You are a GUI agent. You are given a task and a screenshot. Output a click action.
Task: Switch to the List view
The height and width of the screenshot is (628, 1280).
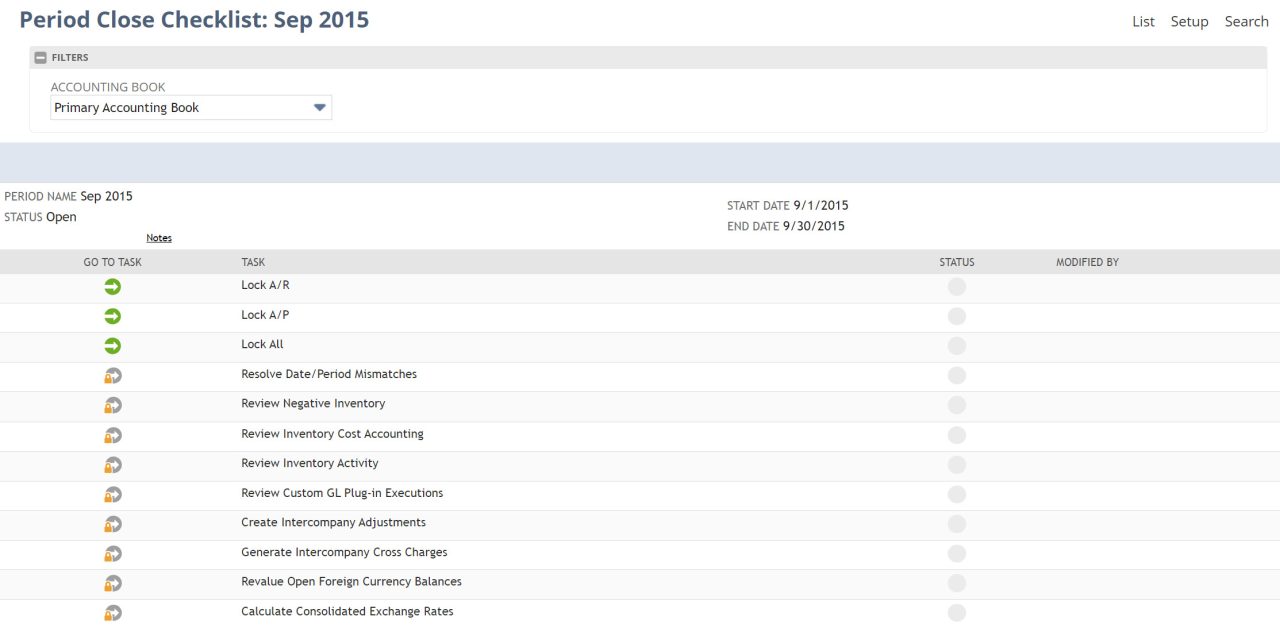(x=1143, y=21)
